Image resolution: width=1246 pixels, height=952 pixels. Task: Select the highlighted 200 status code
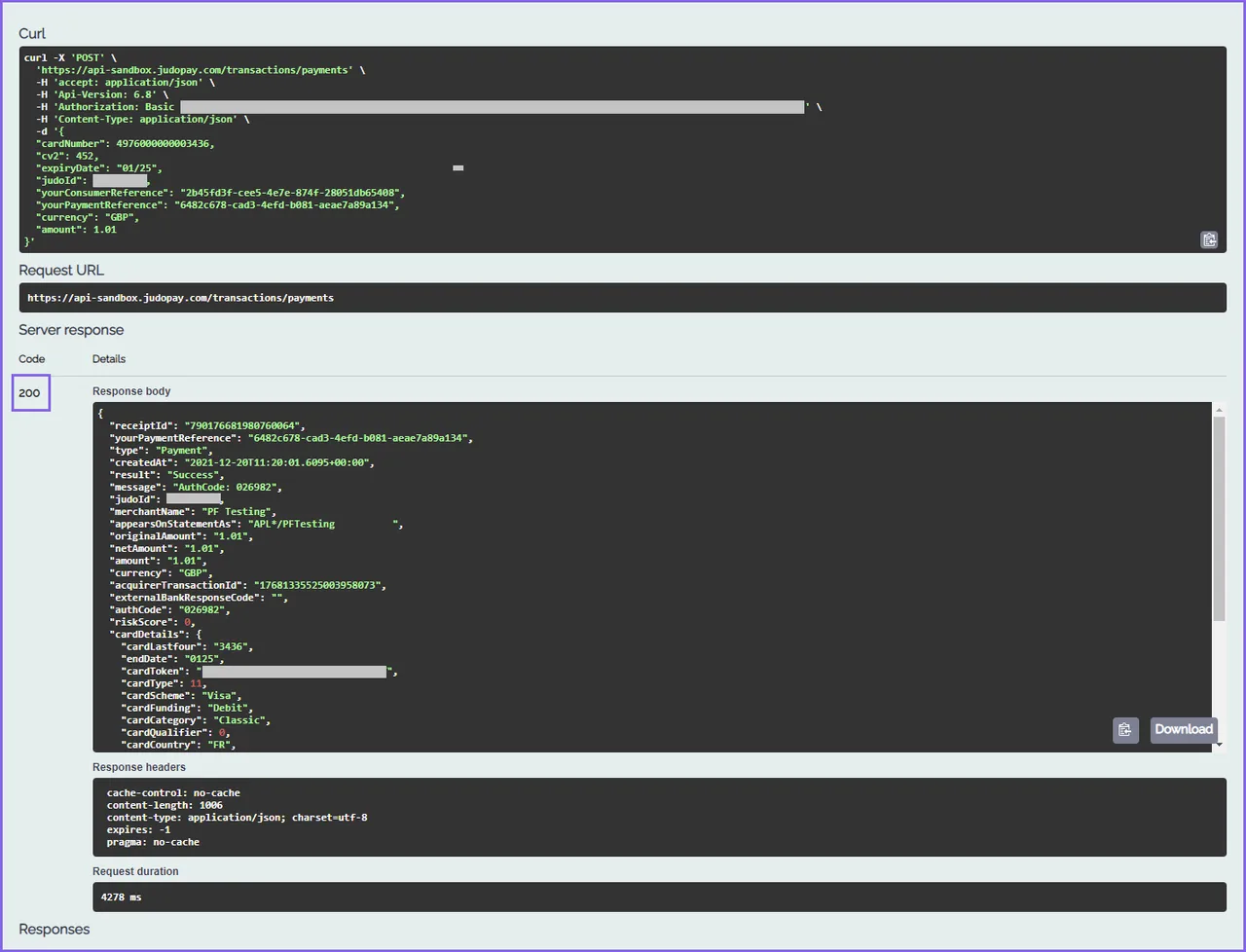[x=30, y=393]
